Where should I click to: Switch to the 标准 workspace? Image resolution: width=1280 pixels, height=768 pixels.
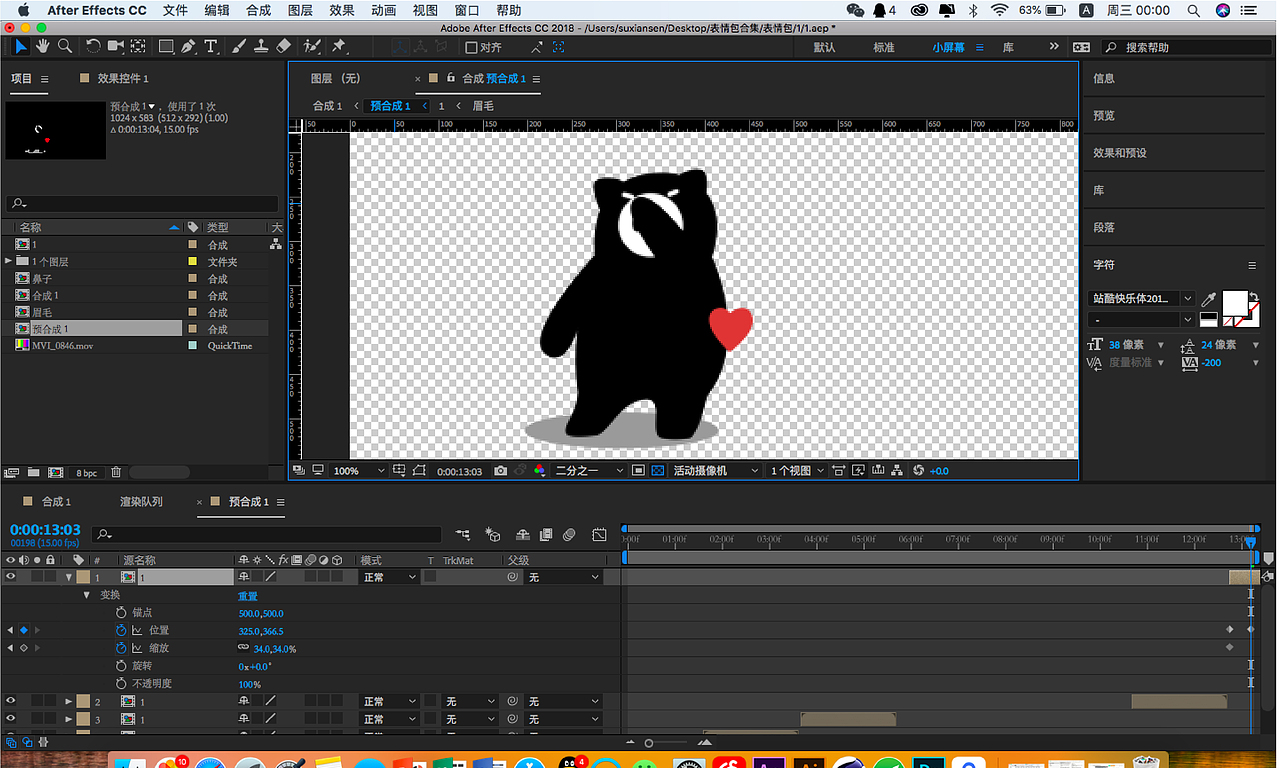[884, 47]
